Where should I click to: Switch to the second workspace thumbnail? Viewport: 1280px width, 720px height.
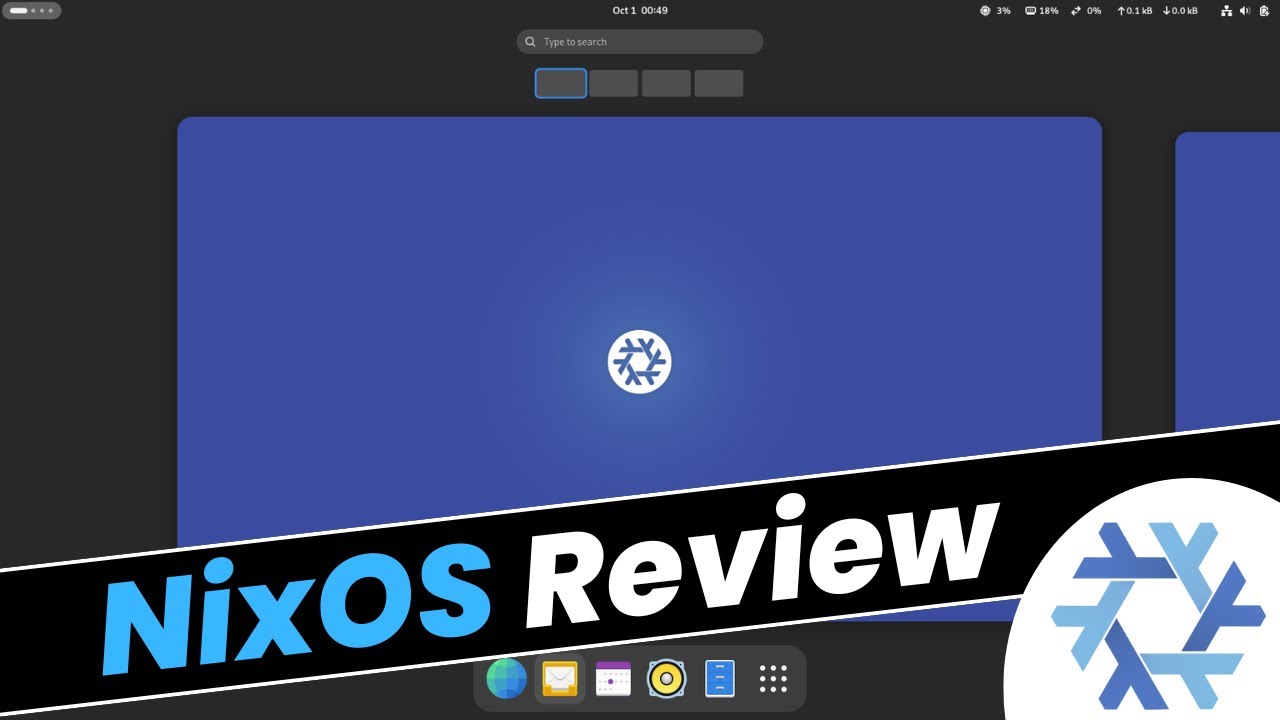(x=614, y=83)
